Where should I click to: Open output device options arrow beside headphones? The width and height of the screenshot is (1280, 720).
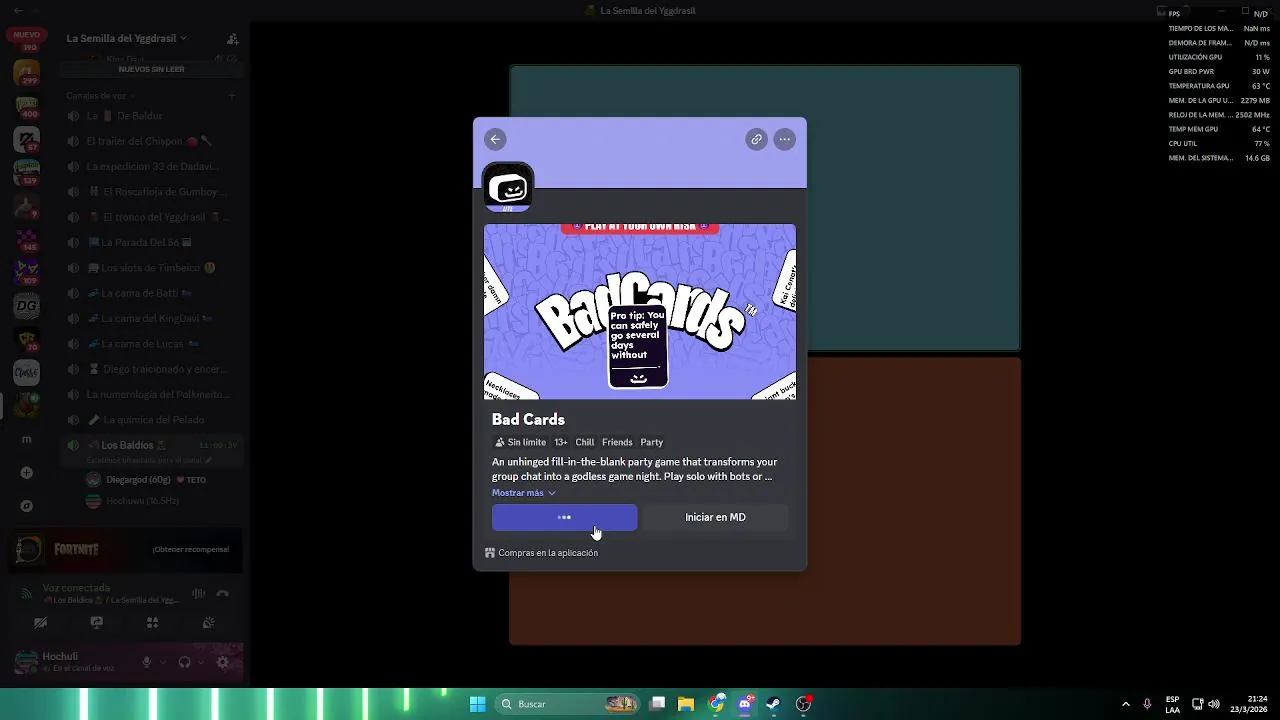[200, 662]
